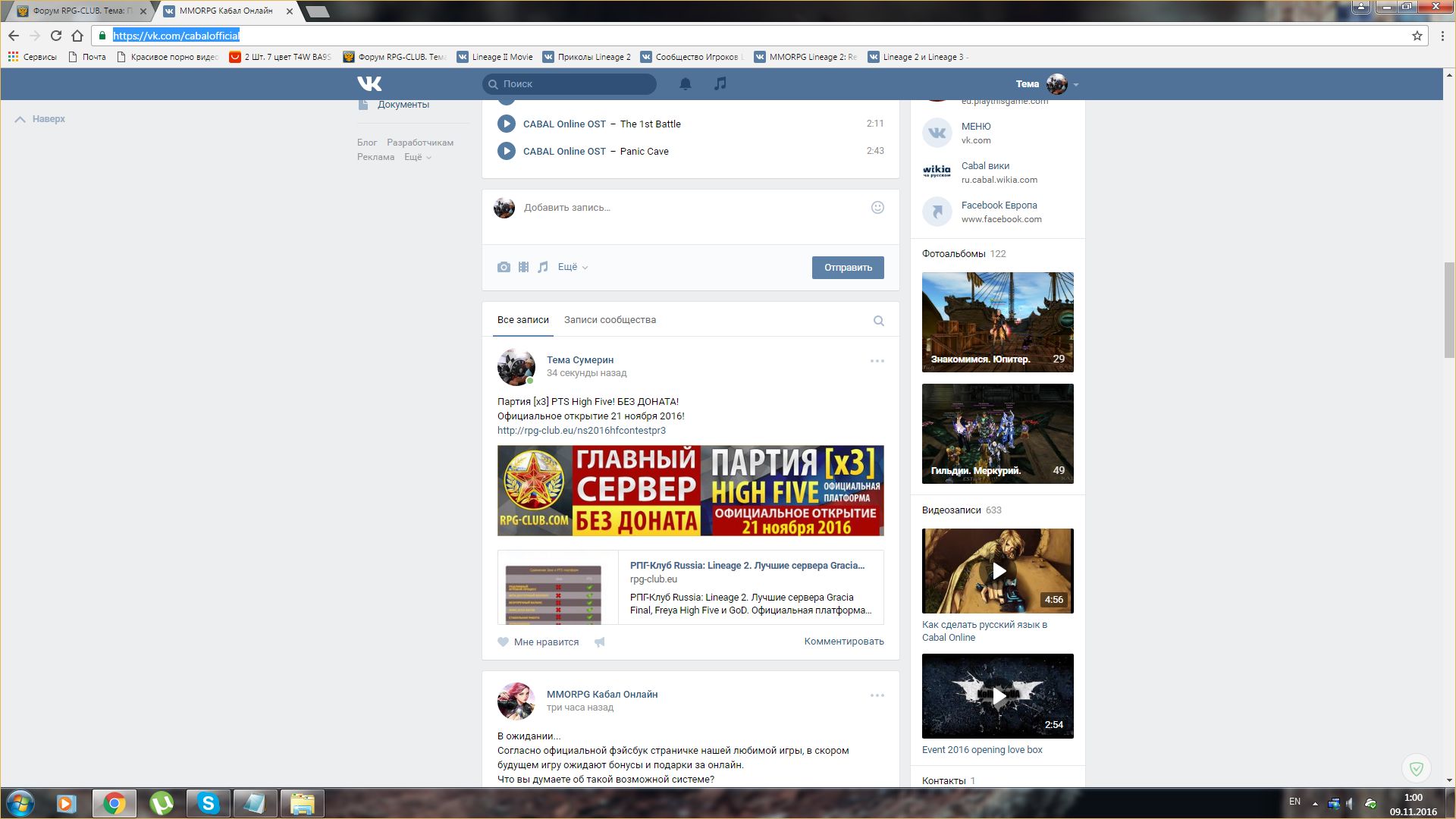1456x819 pixels.
Task: Attach video using filmstrip icon
Action: coord(523,267)
